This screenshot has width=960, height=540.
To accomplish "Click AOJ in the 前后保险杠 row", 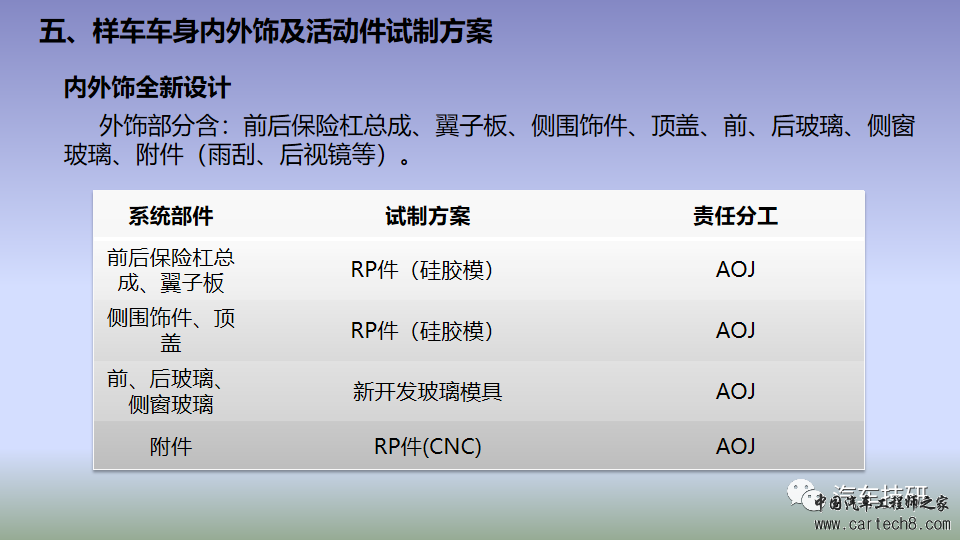I will 735,270.
